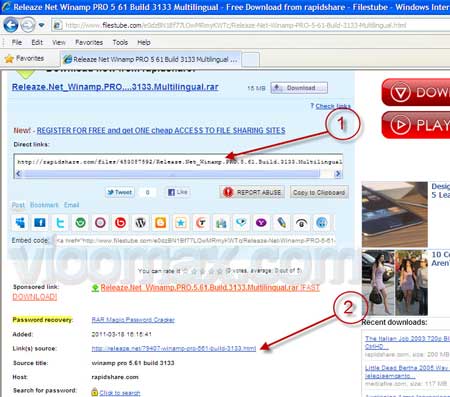
Task: Click the upload-arrow icon on the Download button
Action: 277,88
